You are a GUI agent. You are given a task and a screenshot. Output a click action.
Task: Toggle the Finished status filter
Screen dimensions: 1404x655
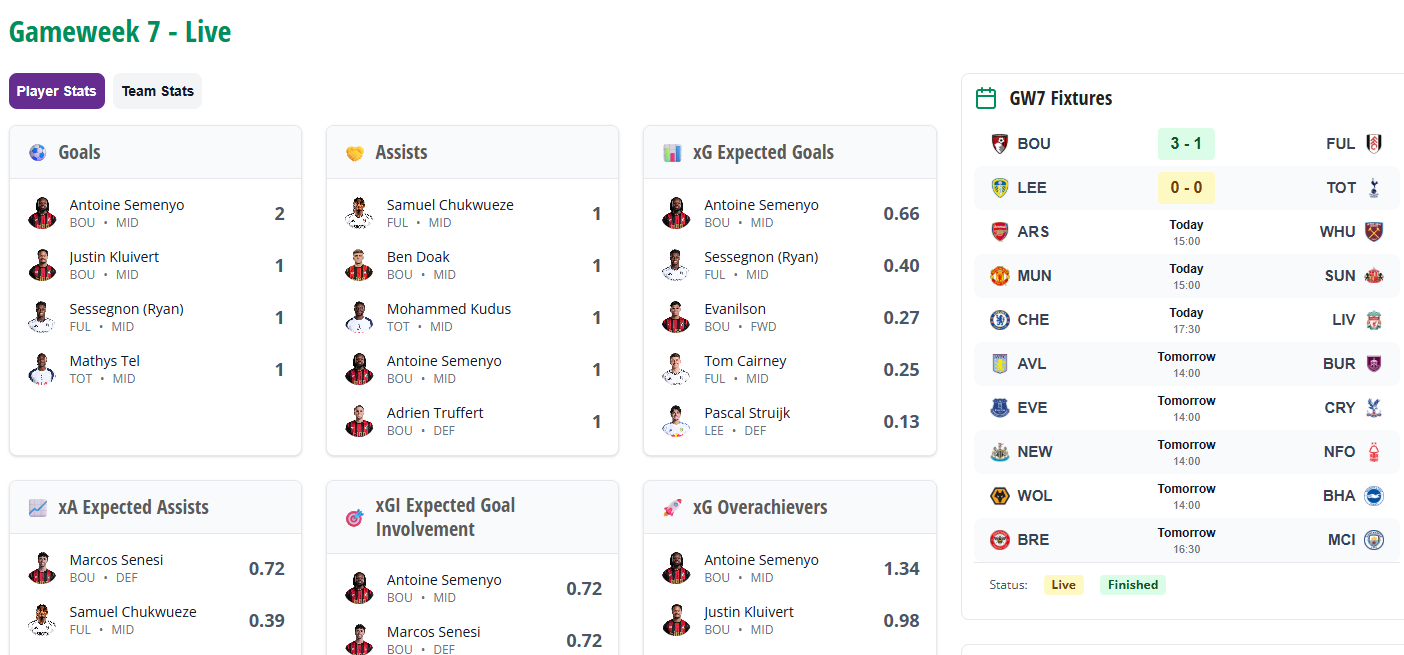[x=1132, y=584]
